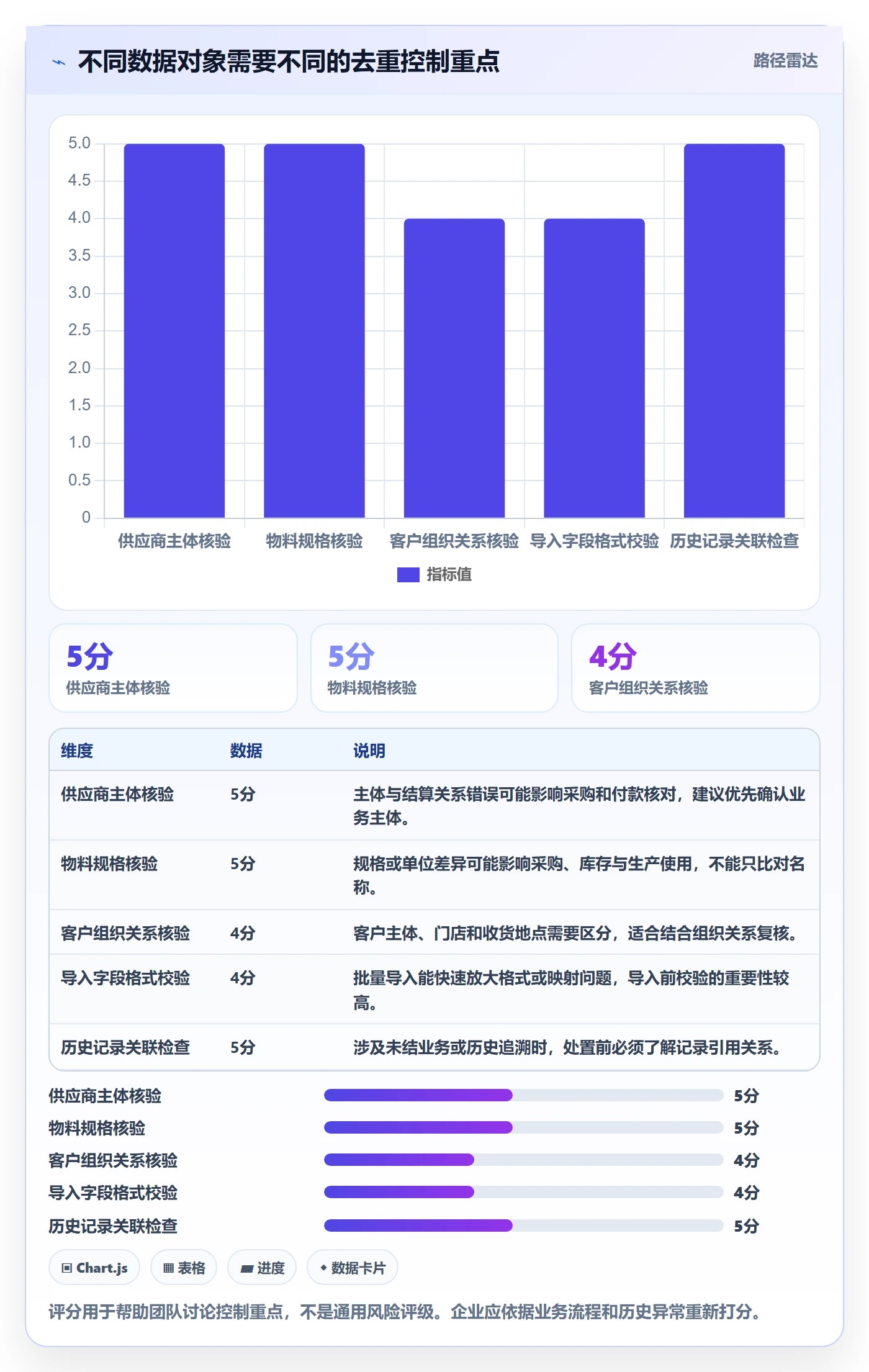
Task: Click the 供应商主体核验 progress row label
Action: click(x=105, y=1096)
